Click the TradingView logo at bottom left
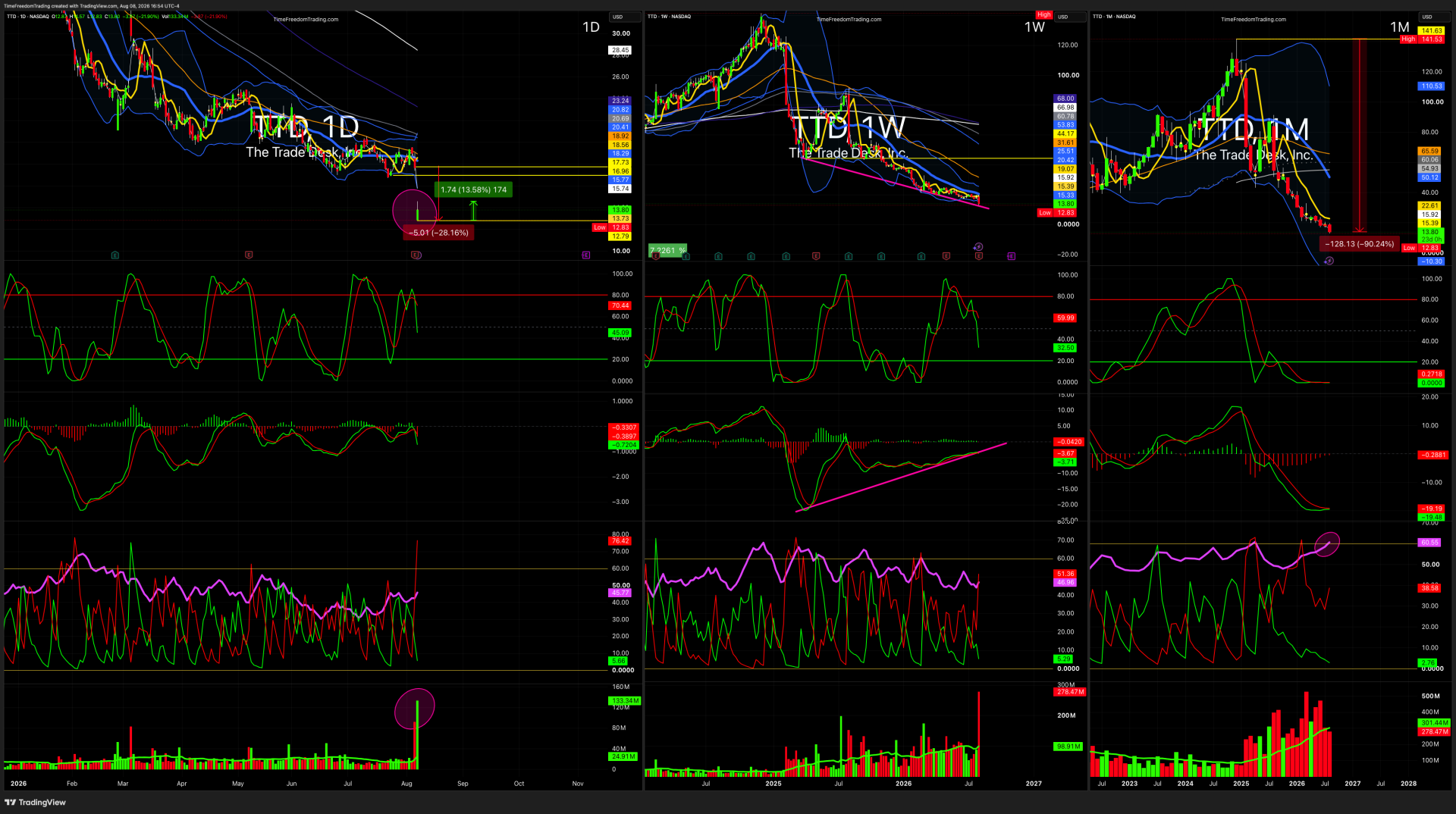Viewport: 1456px width, 814px height. click(x=36, y=802)
